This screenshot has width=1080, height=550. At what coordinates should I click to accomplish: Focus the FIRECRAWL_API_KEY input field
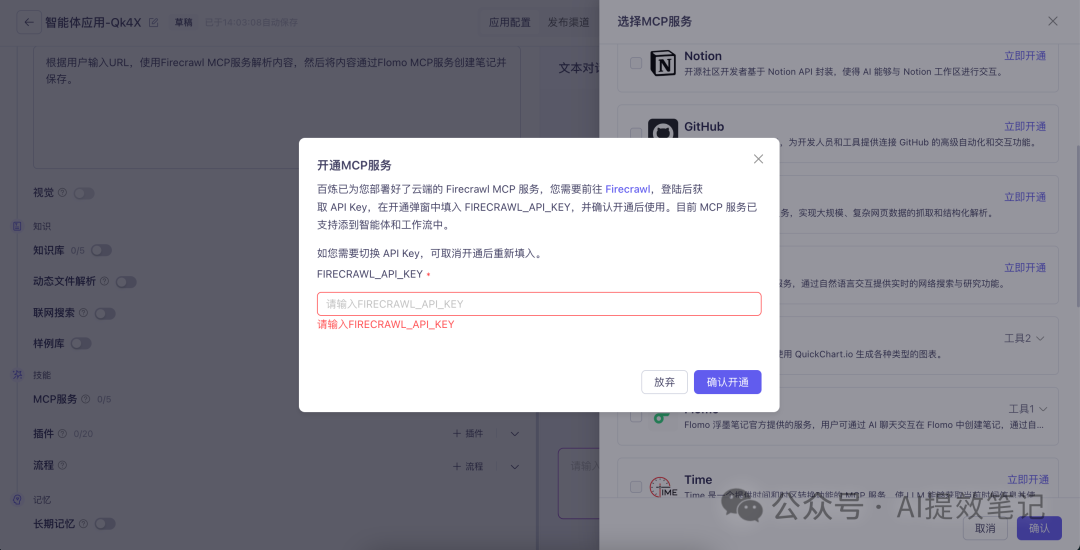coord(539,304)
